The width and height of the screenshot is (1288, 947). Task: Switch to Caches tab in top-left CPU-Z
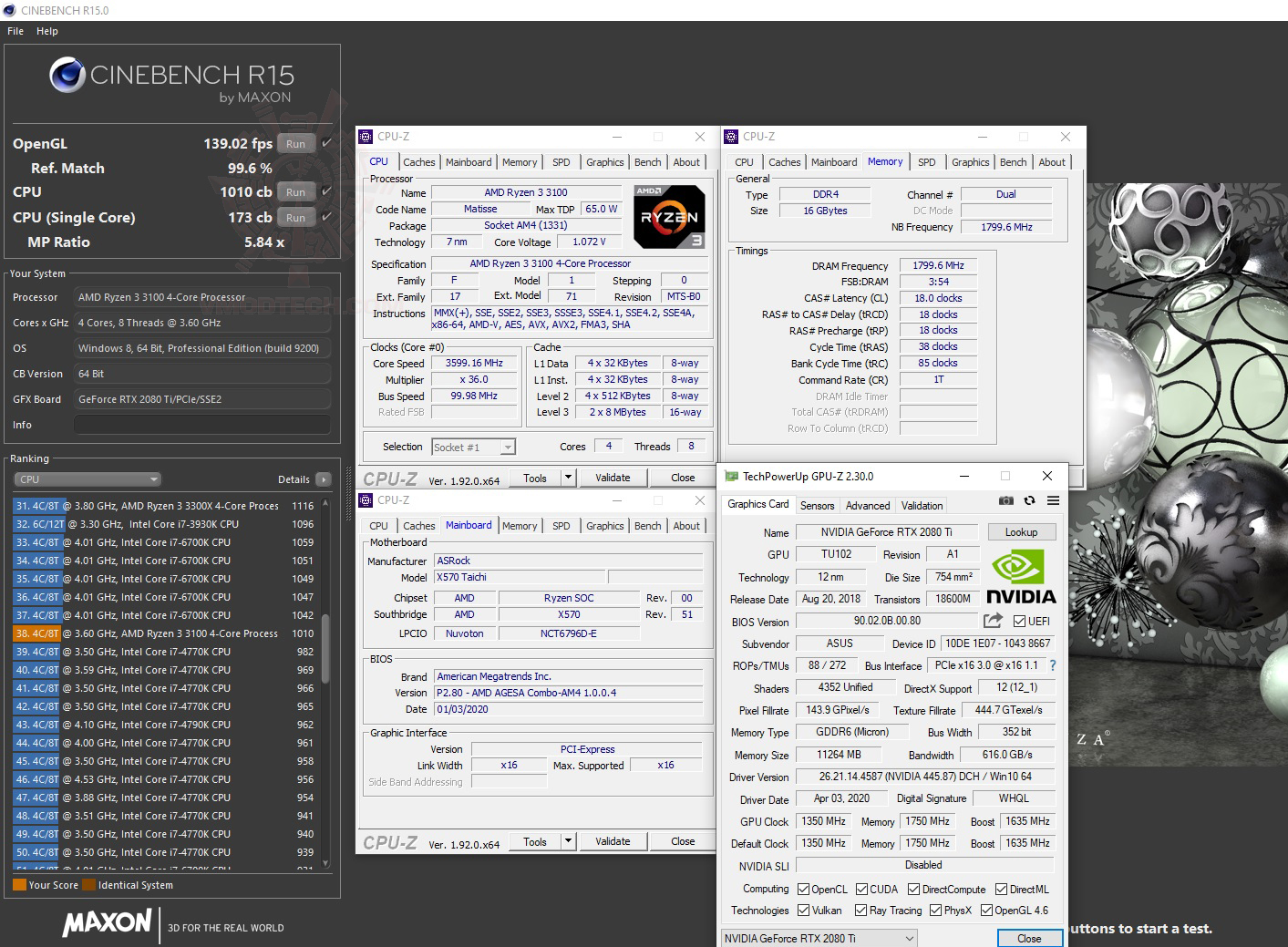(x=419, y=162)
